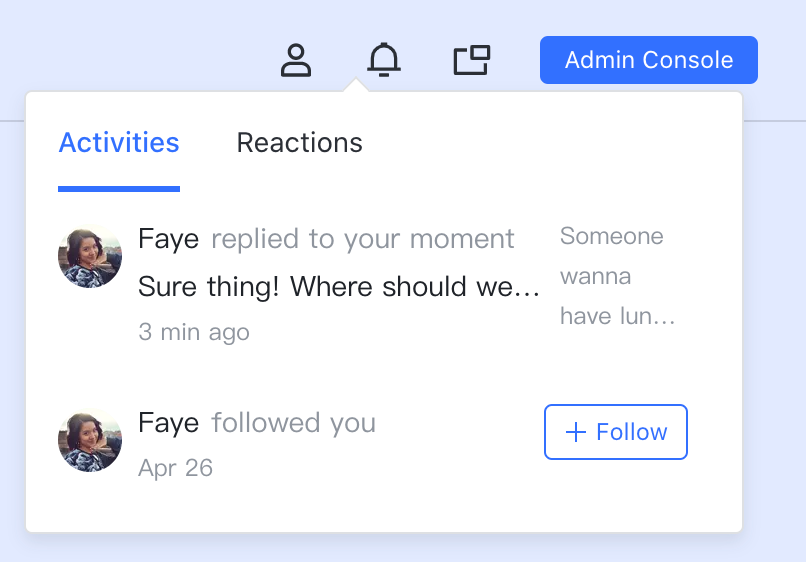Switch to the Reactions tab

pos(299,143)
